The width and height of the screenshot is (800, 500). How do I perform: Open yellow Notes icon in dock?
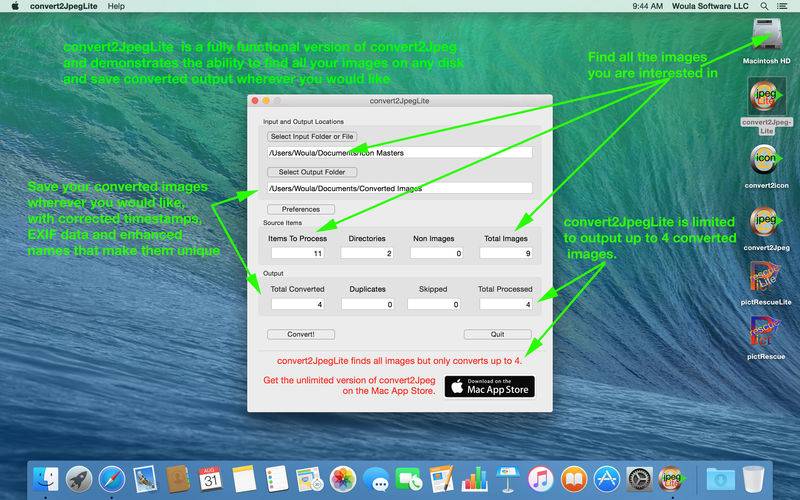click(x=244, y=479)
